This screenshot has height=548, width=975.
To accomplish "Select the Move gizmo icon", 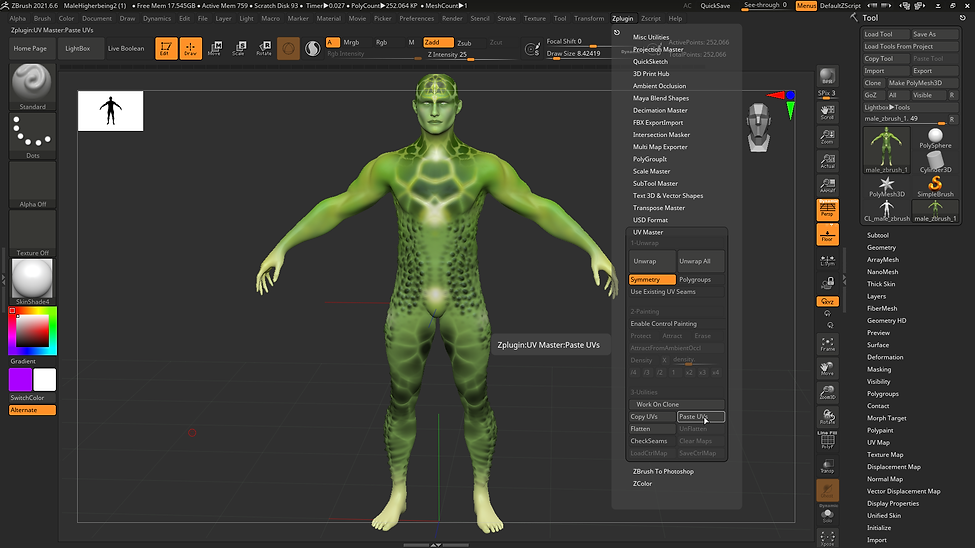I will tap(215, 48).
